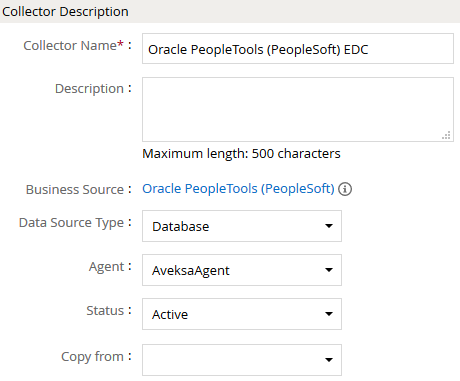Click inside the Description text area

click(298, 110)
